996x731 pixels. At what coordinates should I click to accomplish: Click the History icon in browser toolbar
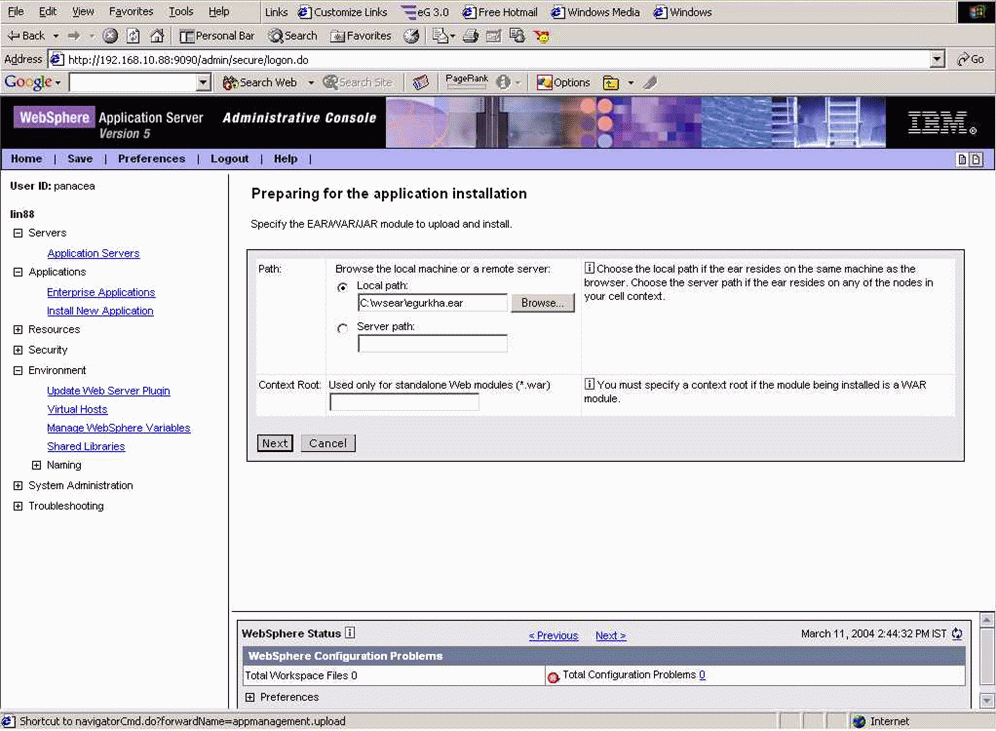(x=412, y=36)
